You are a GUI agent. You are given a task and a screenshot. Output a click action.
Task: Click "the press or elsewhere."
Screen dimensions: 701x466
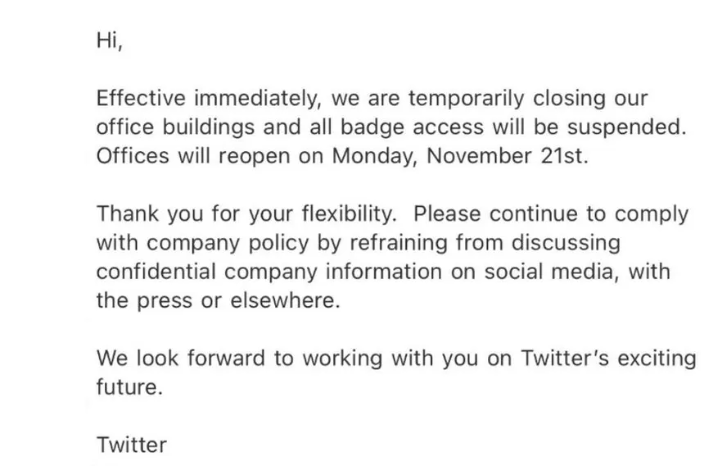coord(218,301)
